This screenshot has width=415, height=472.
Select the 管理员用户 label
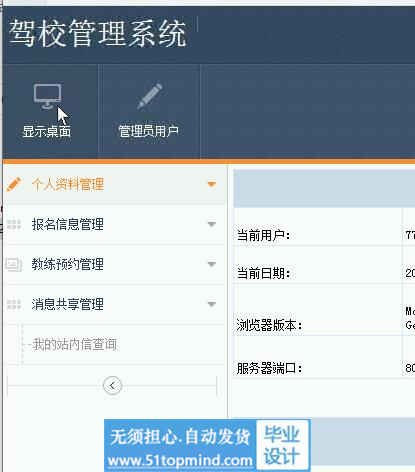[149, 131]
